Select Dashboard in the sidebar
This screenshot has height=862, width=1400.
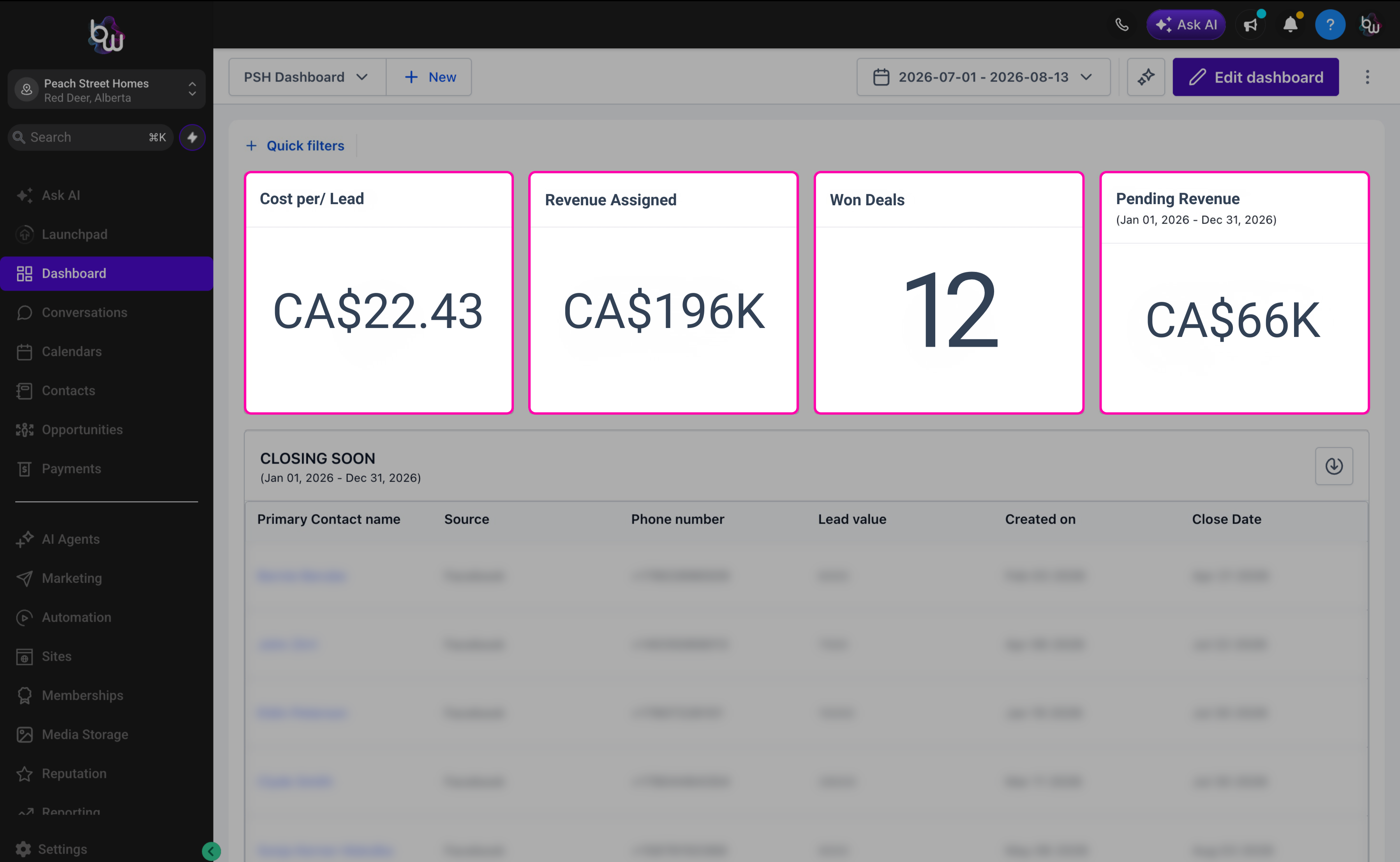(107, 274)
